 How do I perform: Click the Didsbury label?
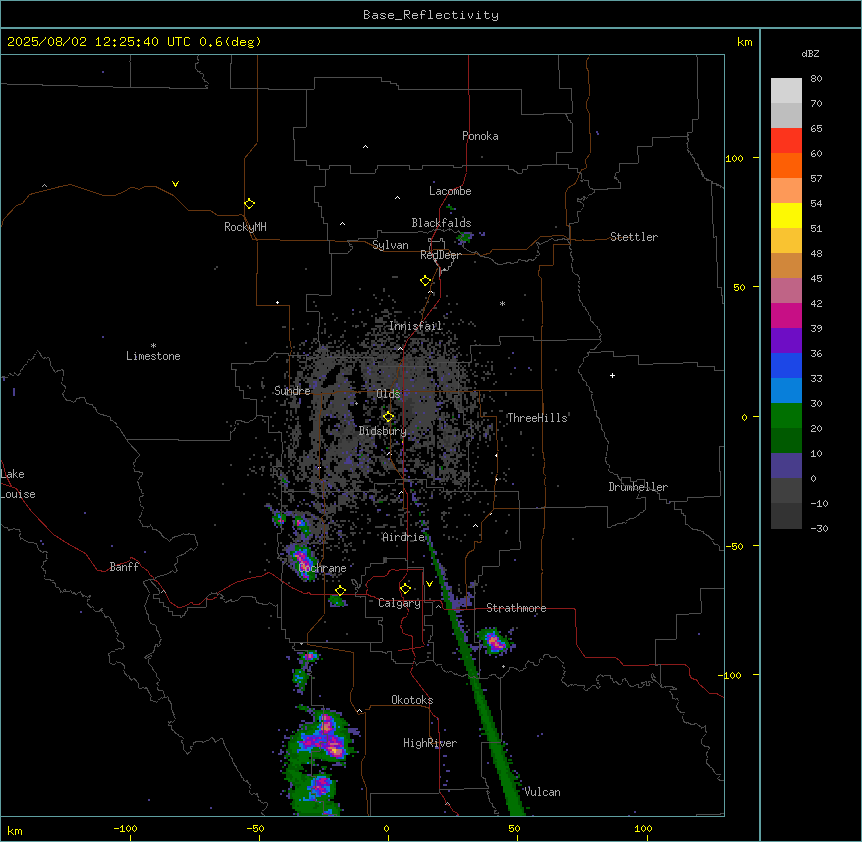383,431
